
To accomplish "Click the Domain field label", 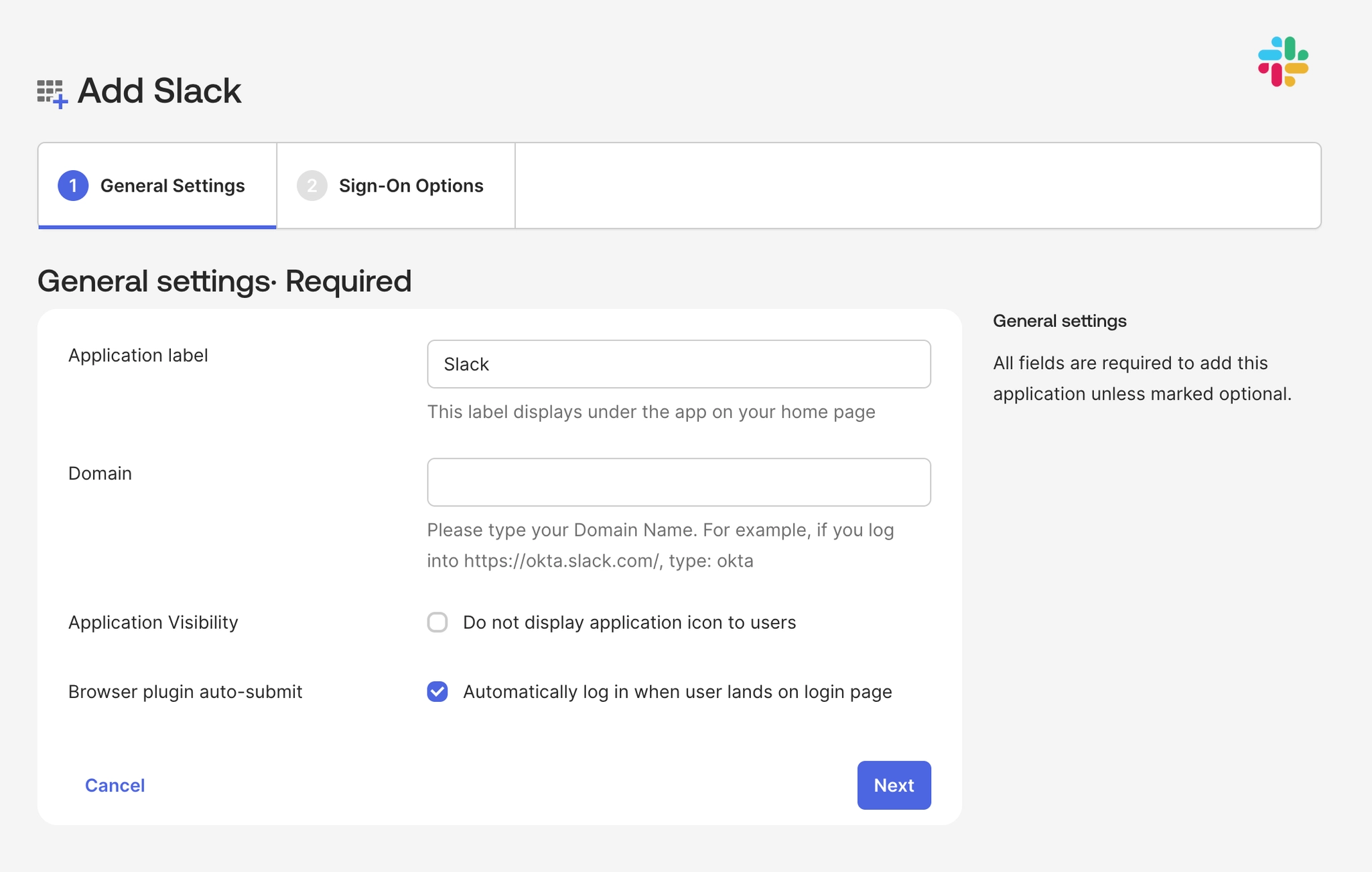I will (x=100, y=474).
